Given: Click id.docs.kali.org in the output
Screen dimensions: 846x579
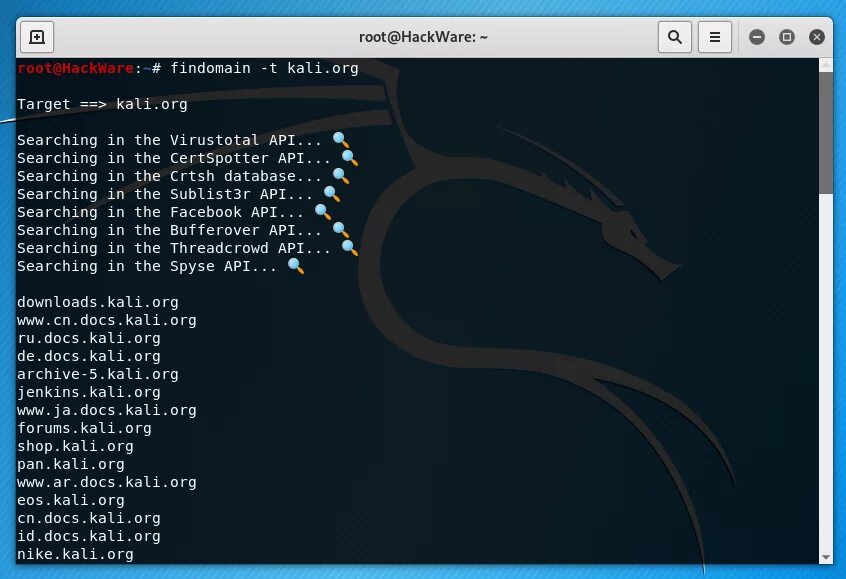Looking at the screenshot, I should [89, 536].
